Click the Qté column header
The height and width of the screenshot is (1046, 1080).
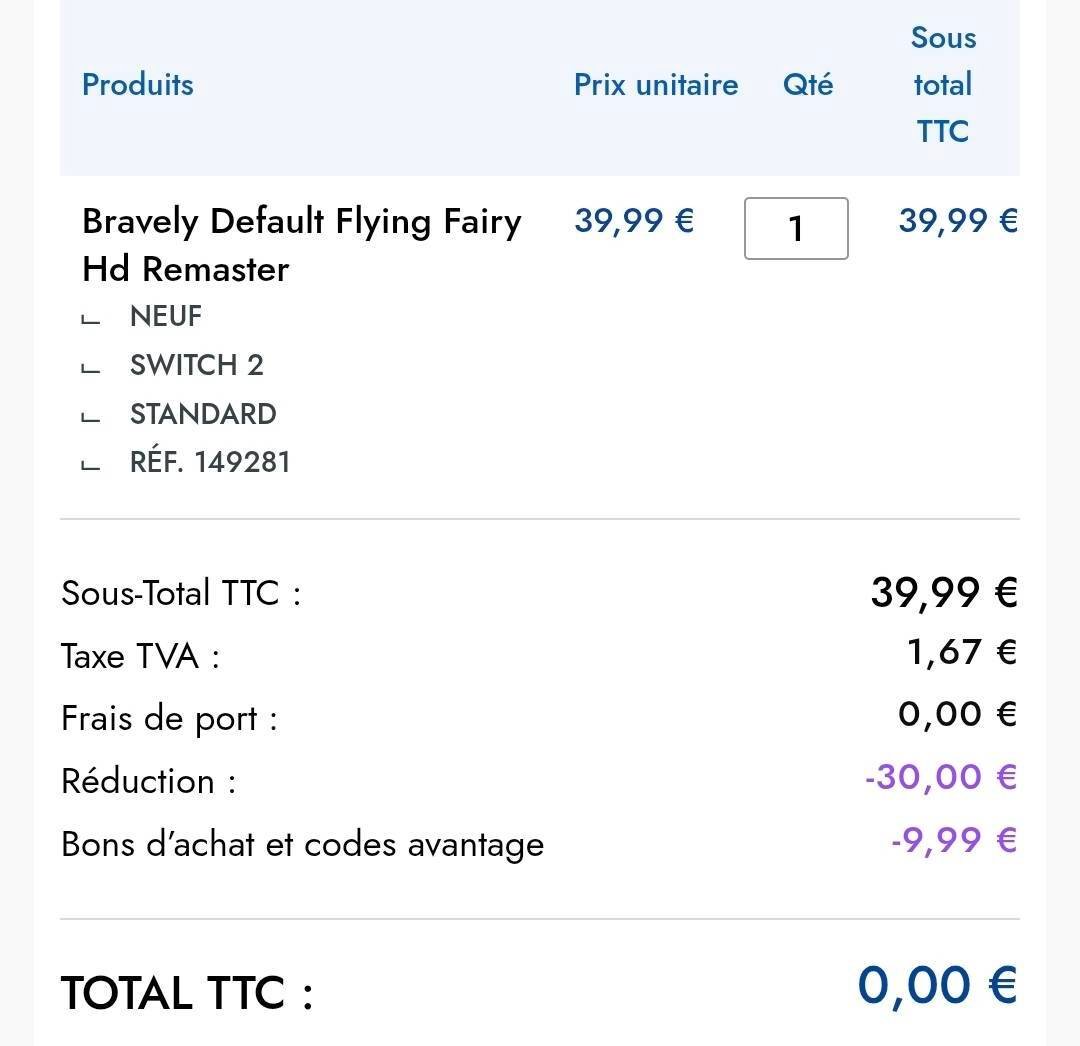808,85
